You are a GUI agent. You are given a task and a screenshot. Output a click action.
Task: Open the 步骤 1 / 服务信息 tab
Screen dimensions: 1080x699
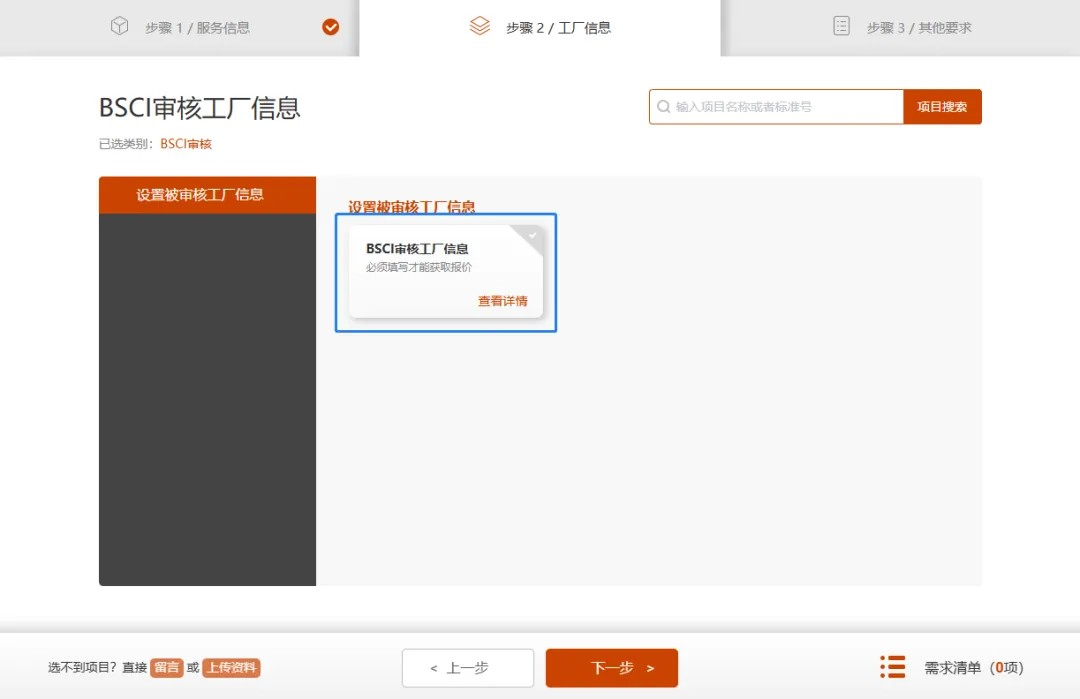coord(179,28)
